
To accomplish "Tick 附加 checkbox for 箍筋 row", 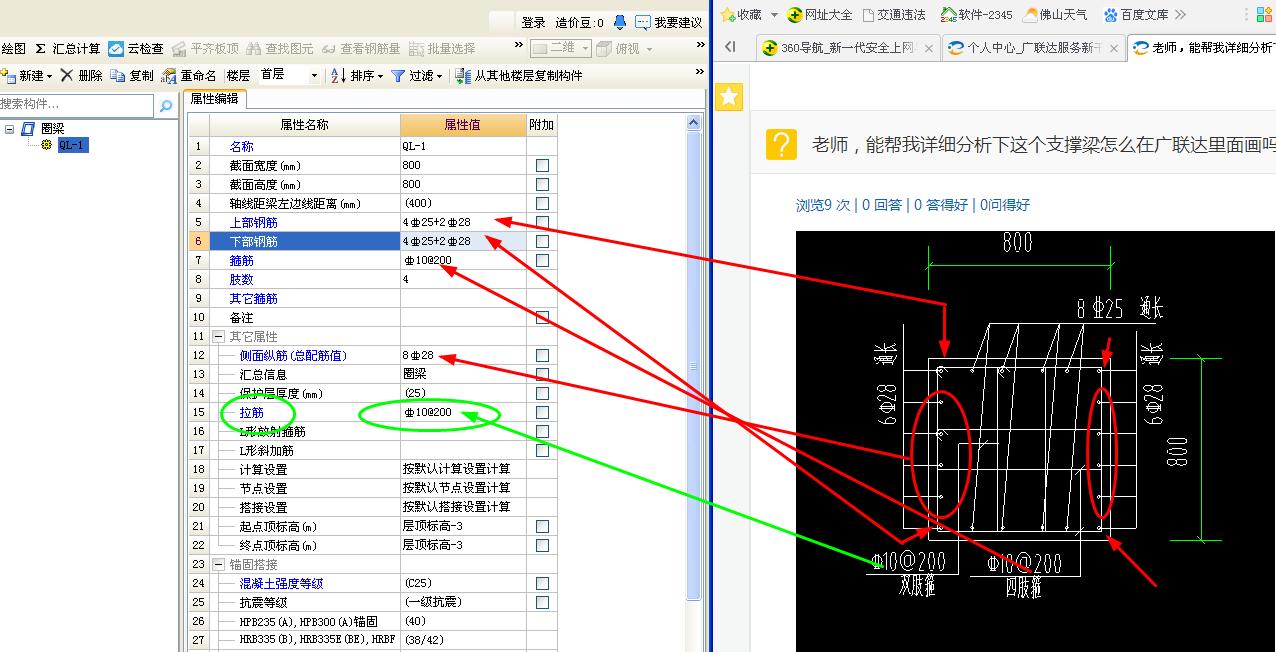I will [542, 260].
